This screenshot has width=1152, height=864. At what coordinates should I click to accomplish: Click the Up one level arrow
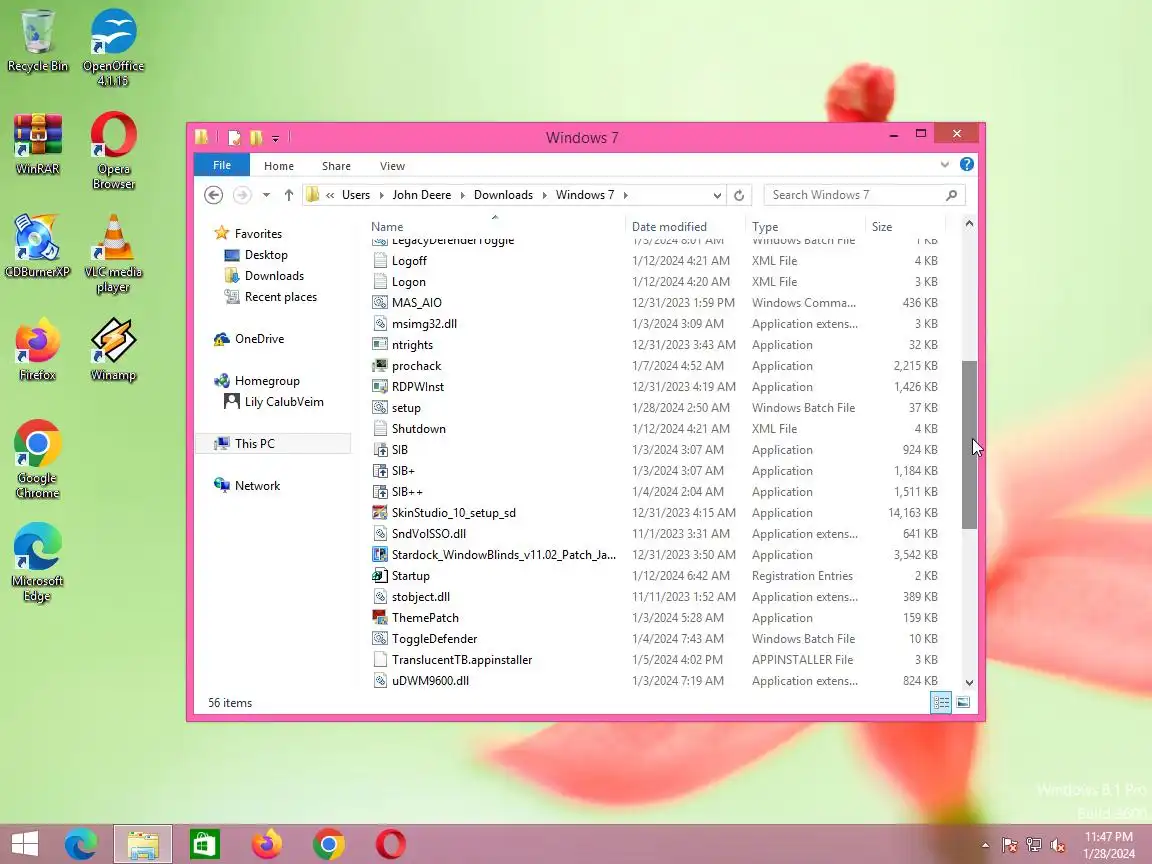point(289,195)
